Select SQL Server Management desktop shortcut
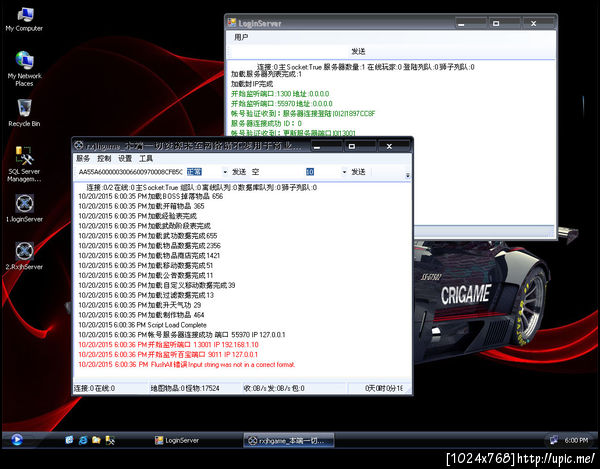600x469 pixels. pyautogui.click(x=24, y=164)
